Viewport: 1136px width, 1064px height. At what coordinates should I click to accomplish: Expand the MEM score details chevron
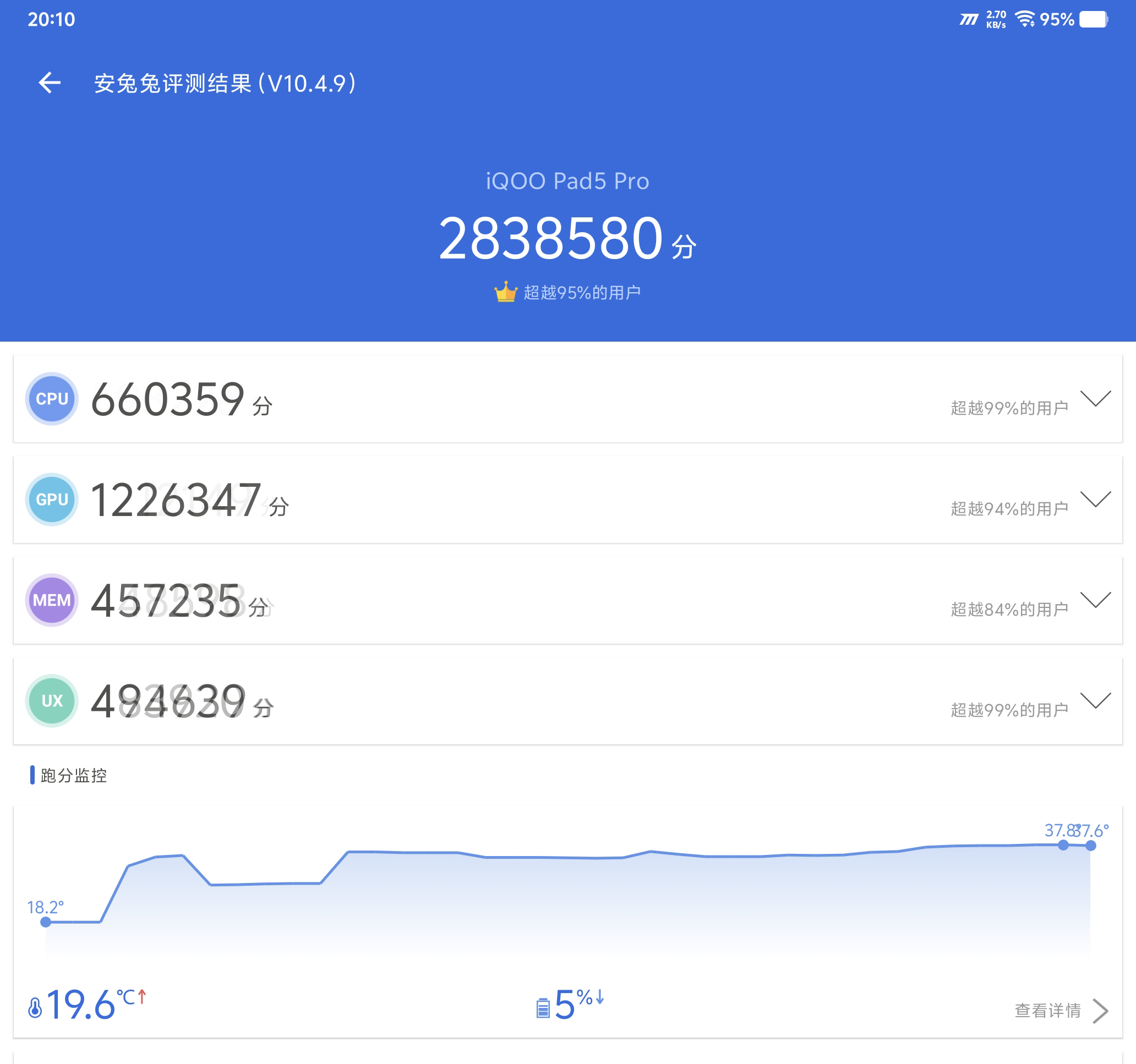point(1095,599)
